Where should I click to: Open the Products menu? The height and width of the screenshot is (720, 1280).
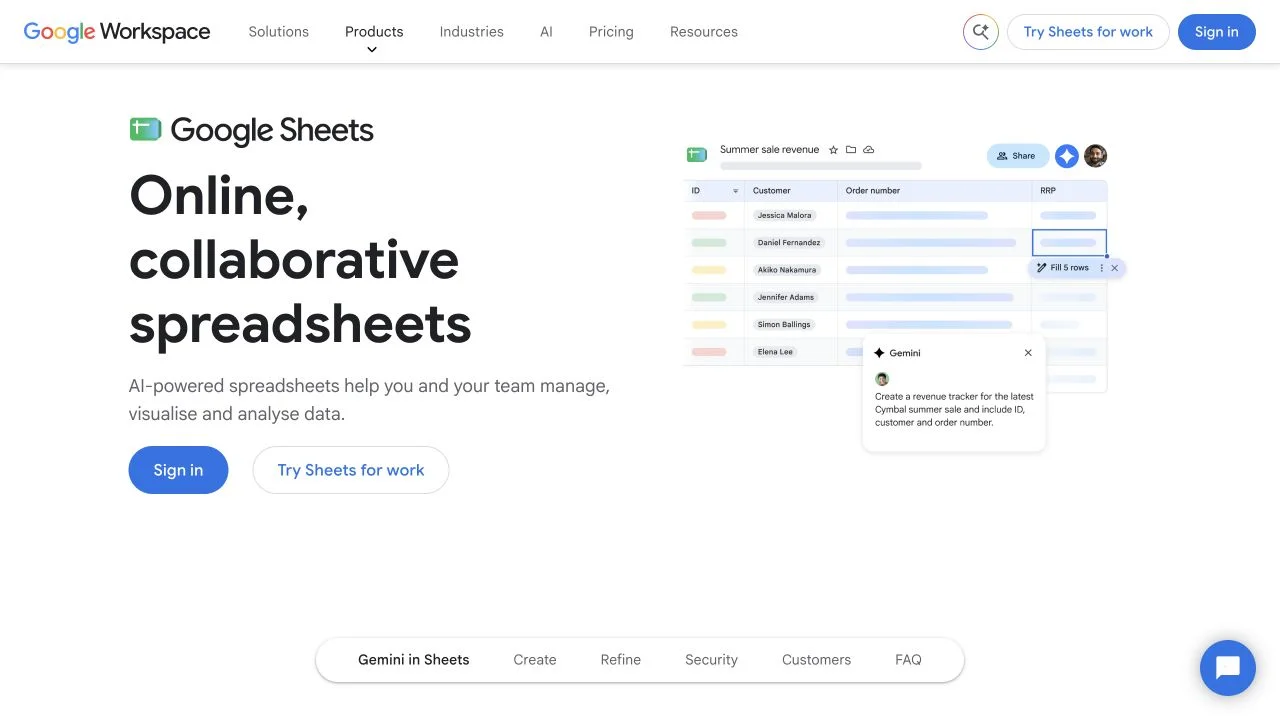click(374, 32)
